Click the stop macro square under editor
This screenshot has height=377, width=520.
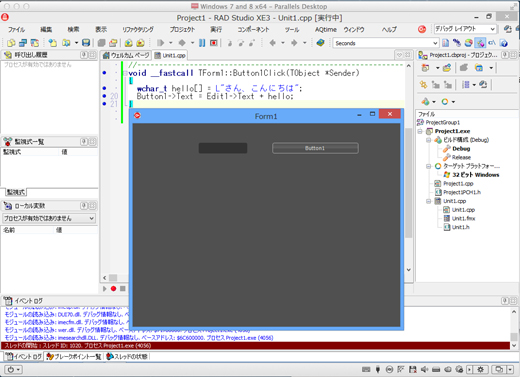pyautogui.click(x=123, y=289)
